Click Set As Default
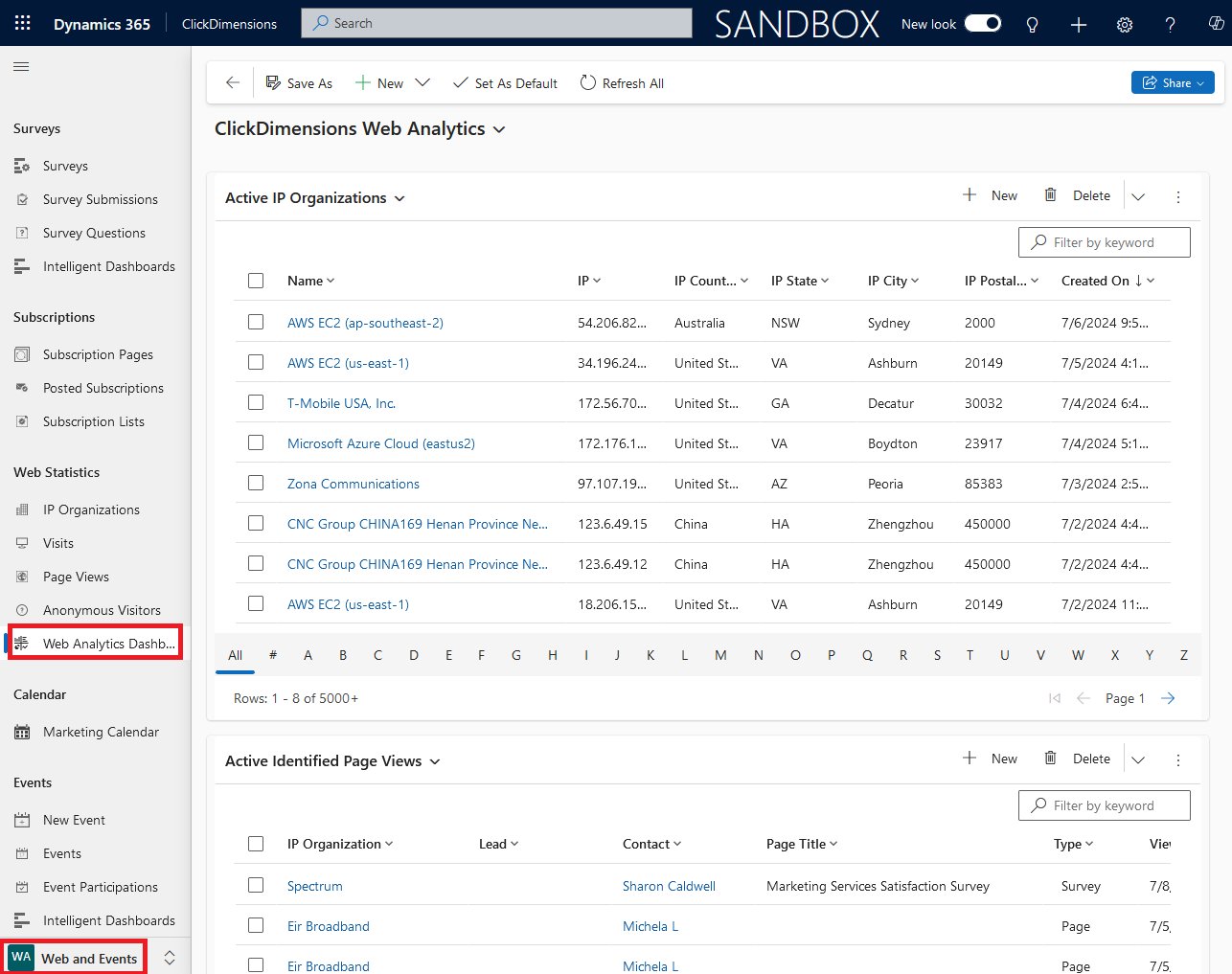Screen dimensions: 1232x974 click(505, 83)
